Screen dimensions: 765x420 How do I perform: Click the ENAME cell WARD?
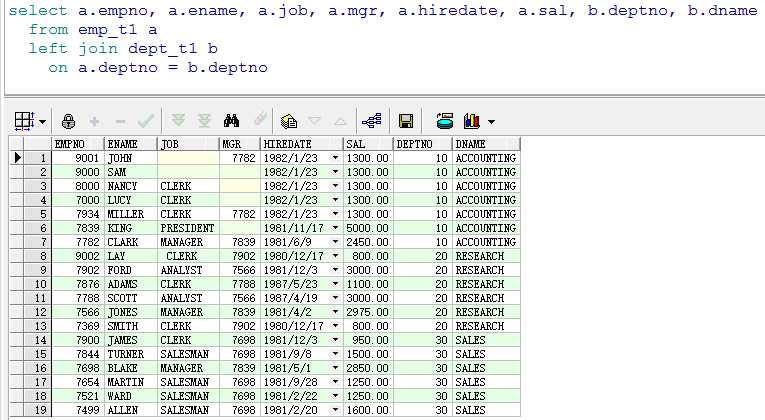pos(131,396)
